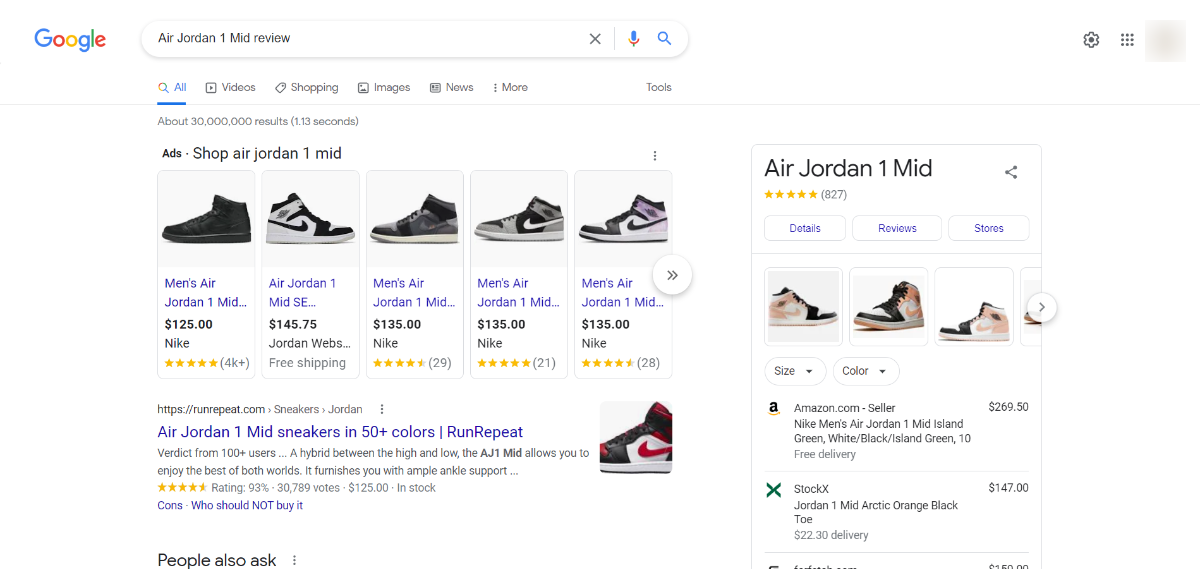Screen dimensions: 1200x569
Task: Click the StockX seller logo
Action: 773,489
